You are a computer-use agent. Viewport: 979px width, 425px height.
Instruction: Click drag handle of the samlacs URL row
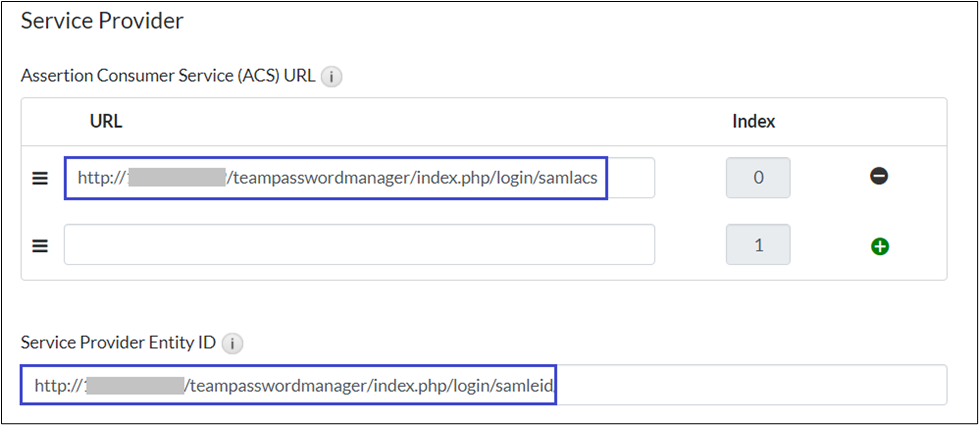41,178
